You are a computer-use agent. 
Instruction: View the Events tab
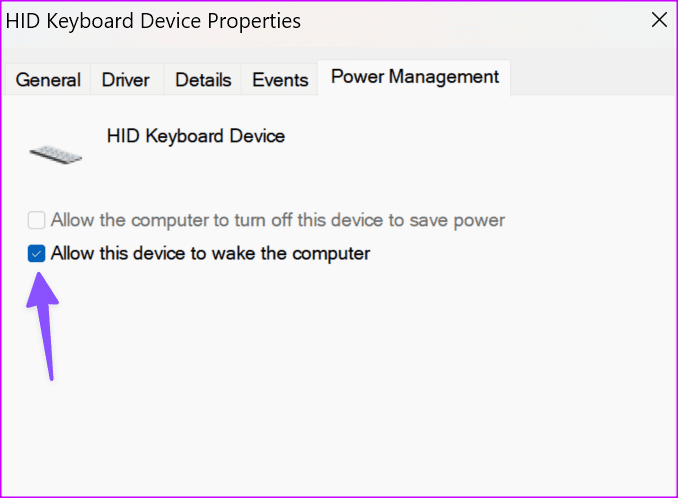[280, 80]
